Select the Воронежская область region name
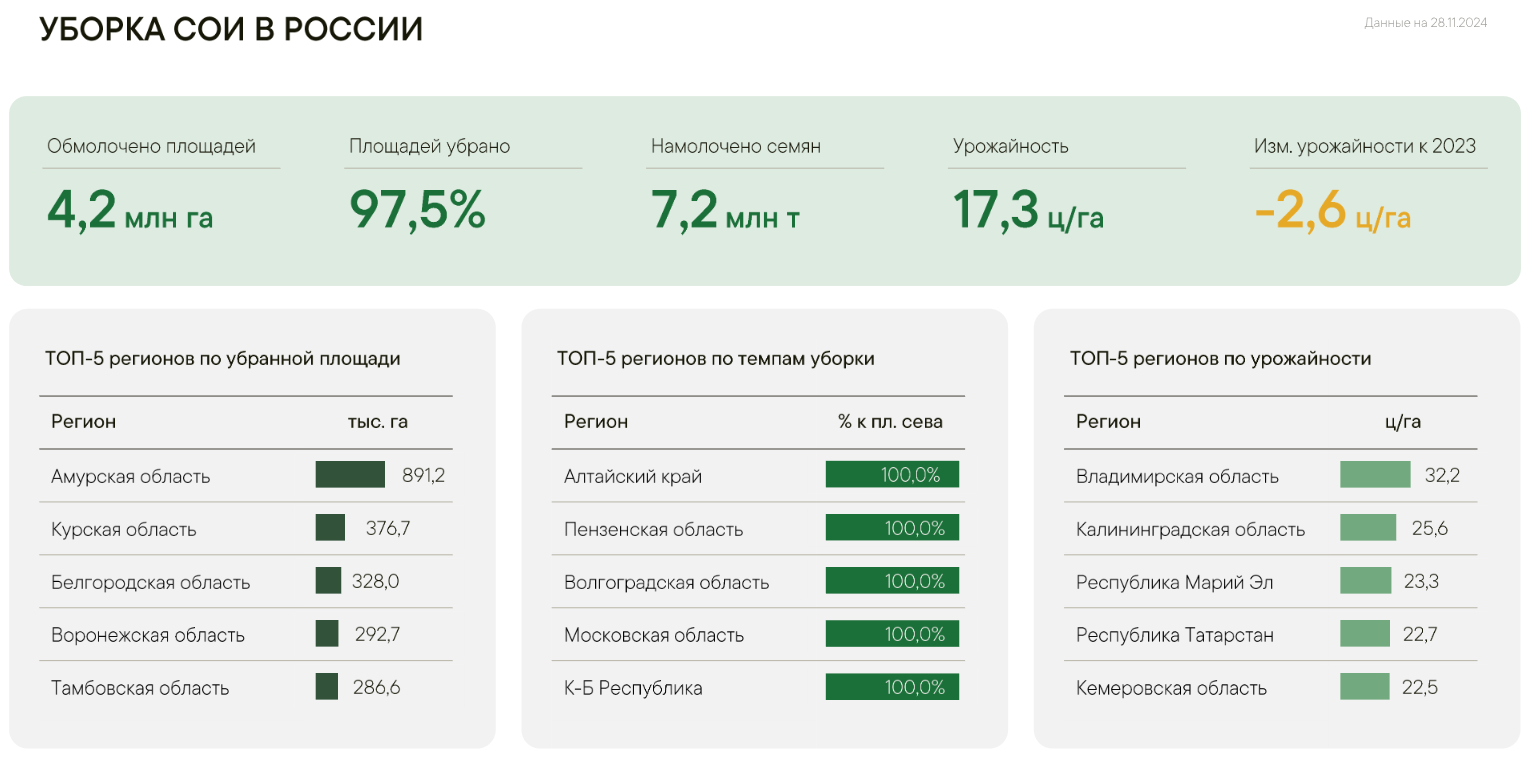The width and height of the screenshot is (1530, 758). pos(148,635)
